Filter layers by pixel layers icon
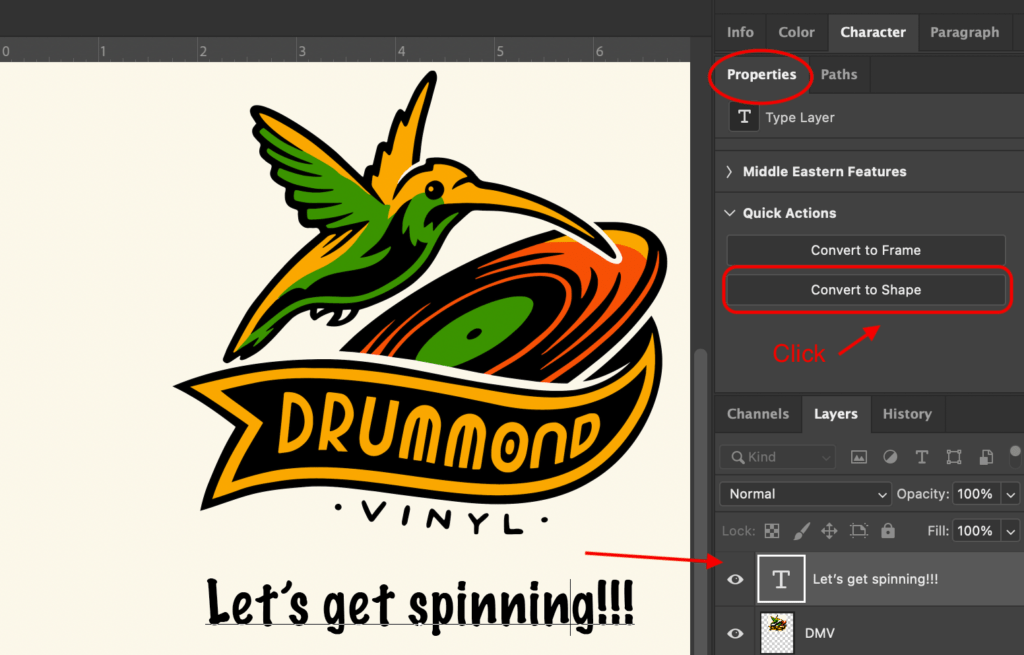The height and width of the screenshot is (655, 1024). [x=858, y=457]
